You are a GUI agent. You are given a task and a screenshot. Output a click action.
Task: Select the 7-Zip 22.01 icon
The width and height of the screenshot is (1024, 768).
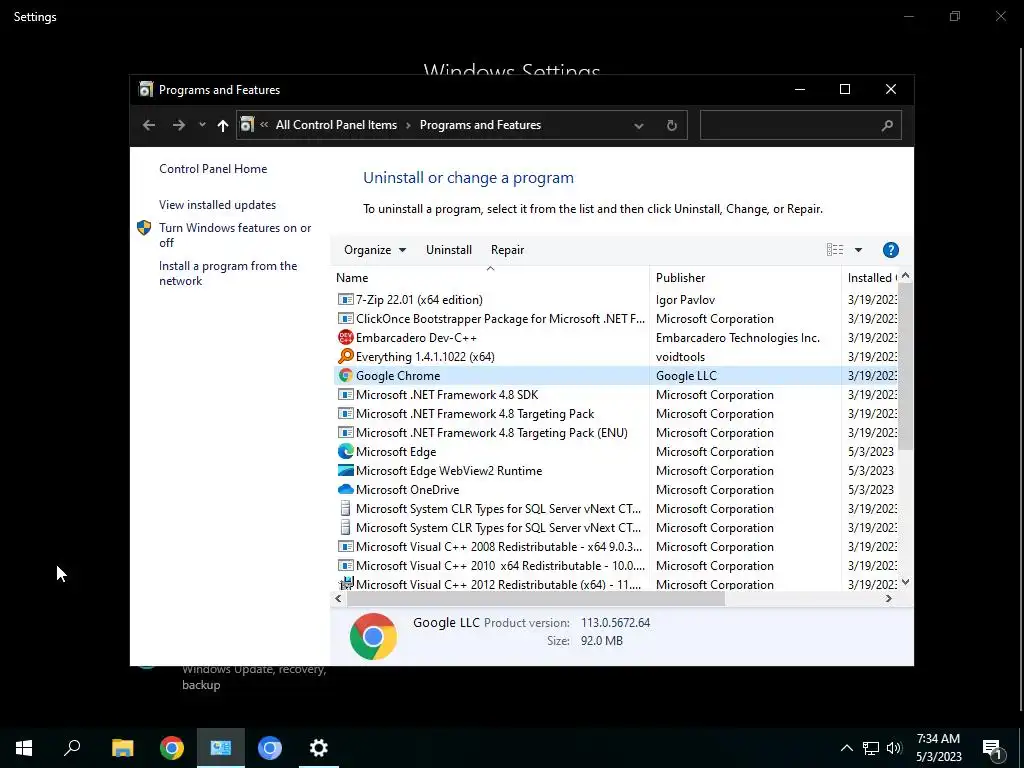click(x=345, y=300)
